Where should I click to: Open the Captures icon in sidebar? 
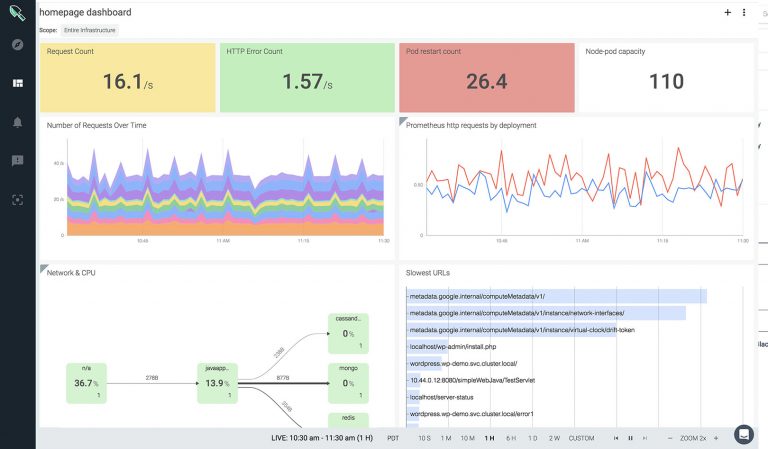17,199
